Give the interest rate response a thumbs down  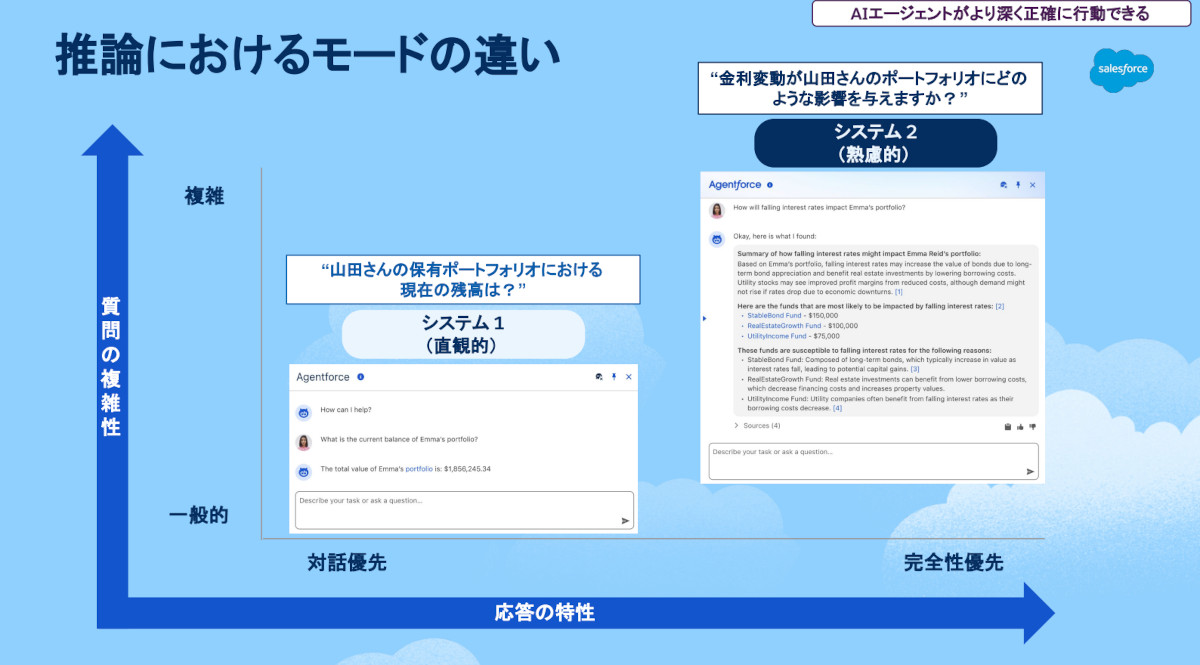(1032, 427)
